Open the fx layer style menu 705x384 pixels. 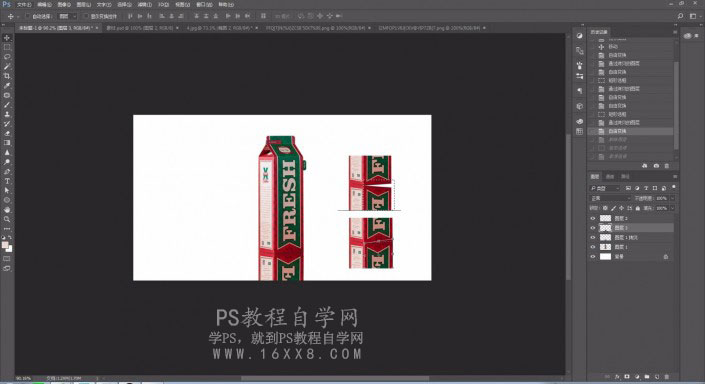tap(617, 376)
